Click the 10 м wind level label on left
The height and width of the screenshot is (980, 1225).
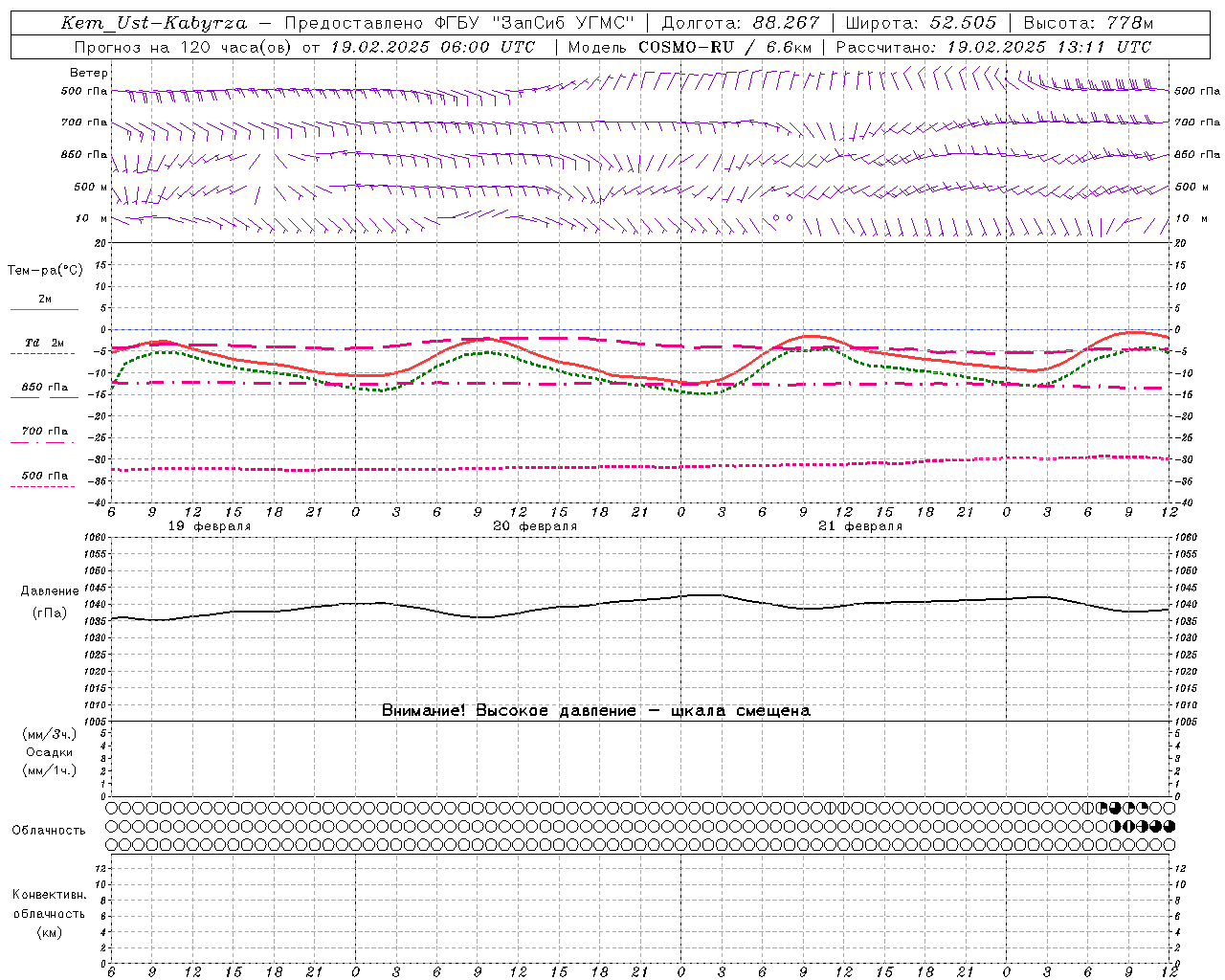click(92, 218)
